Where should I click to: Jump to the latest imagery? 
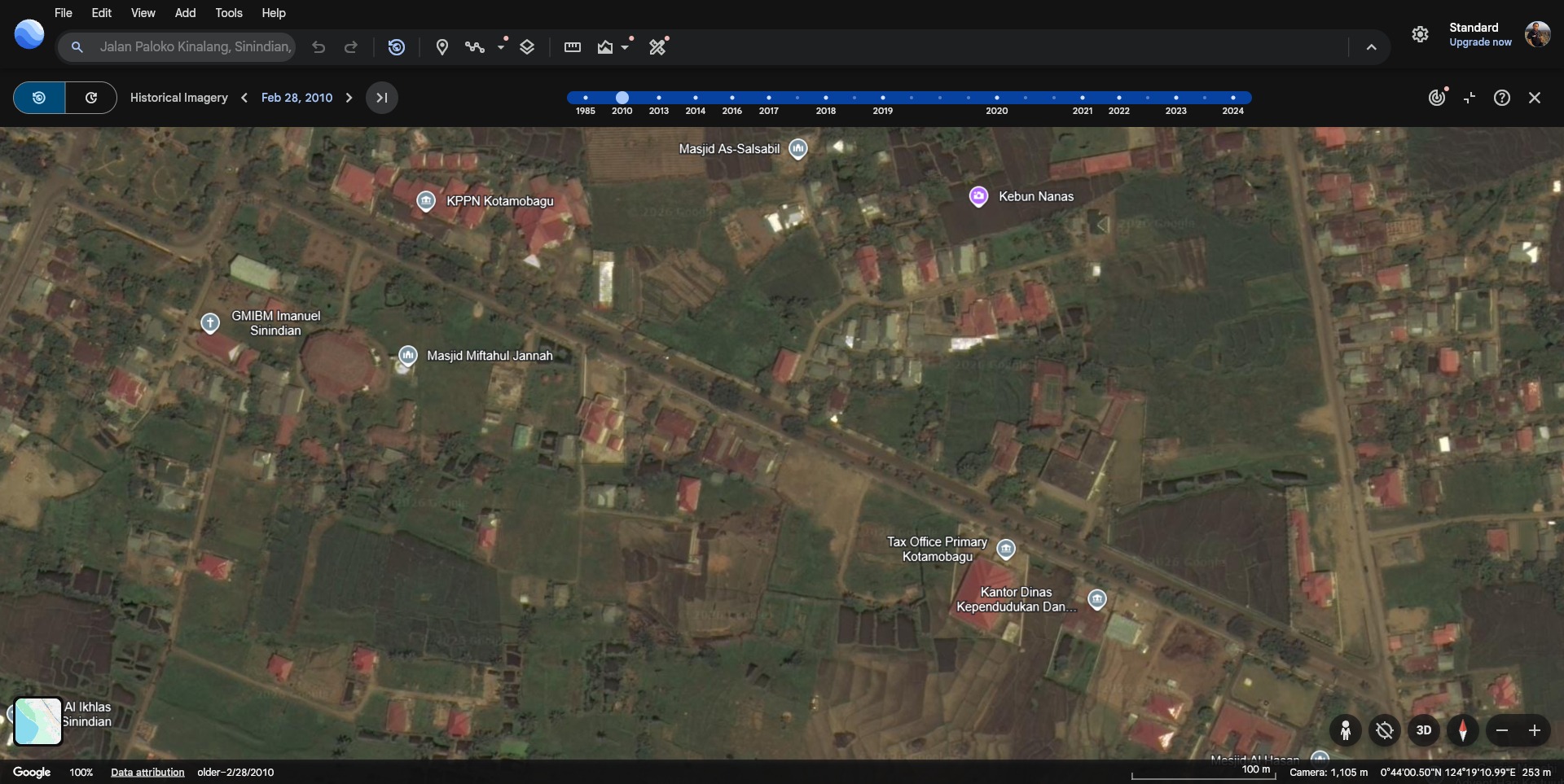(x=382, y=98)
